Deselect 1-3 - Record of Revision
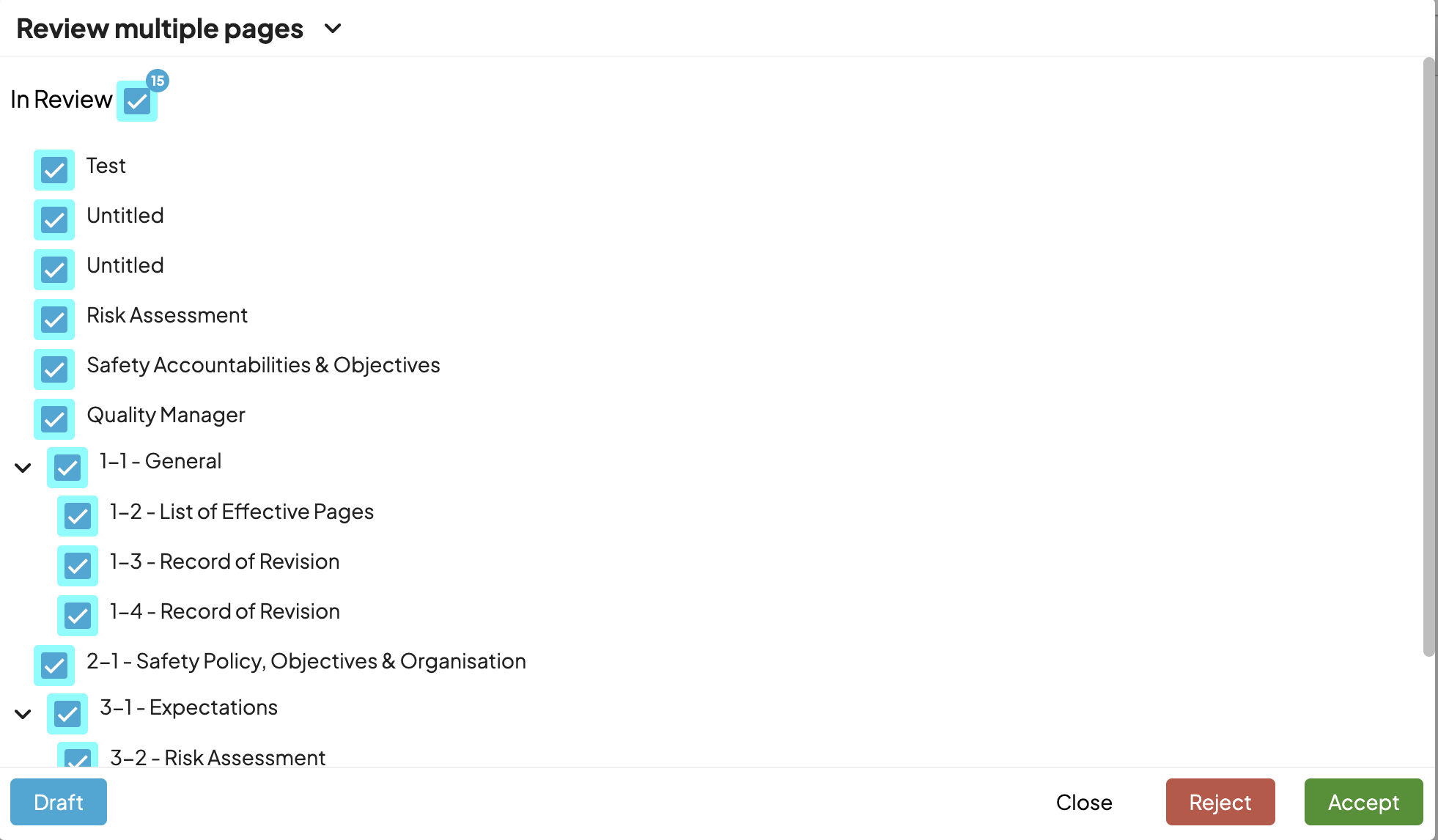 point(78,566)
